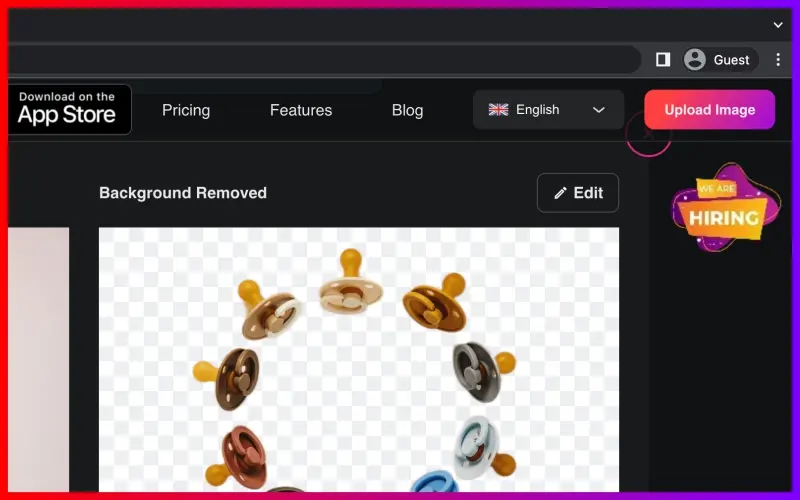Go to the Features menu item
This screenshot has width=800, height=500.
[x=301, y=110]
